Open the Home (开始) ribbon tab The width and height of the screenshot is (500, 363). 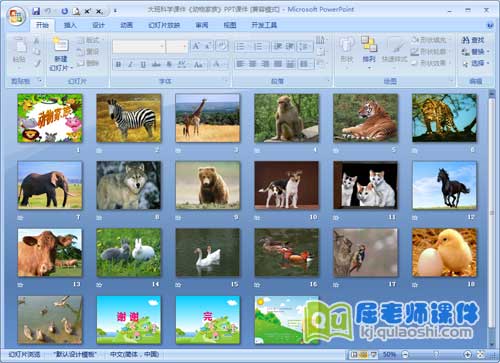point(42,25)
